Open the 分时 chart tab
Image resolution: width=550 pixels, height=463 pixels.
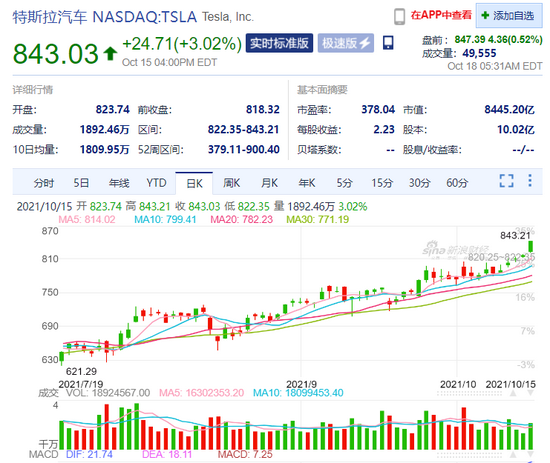click(x=44, y=183)
